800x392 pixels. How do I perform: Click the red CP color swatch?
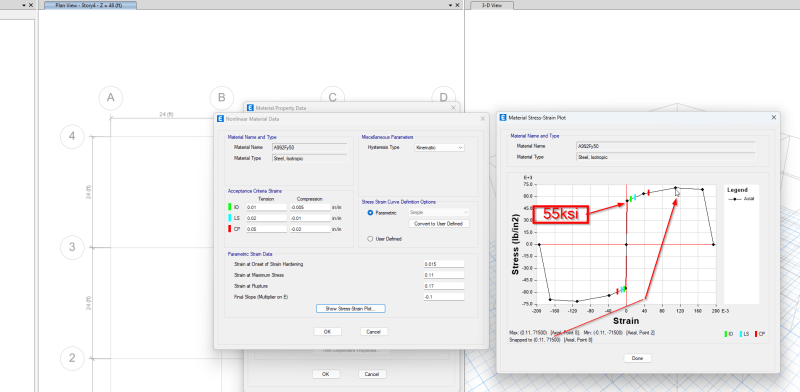click(x=230, y=229)
